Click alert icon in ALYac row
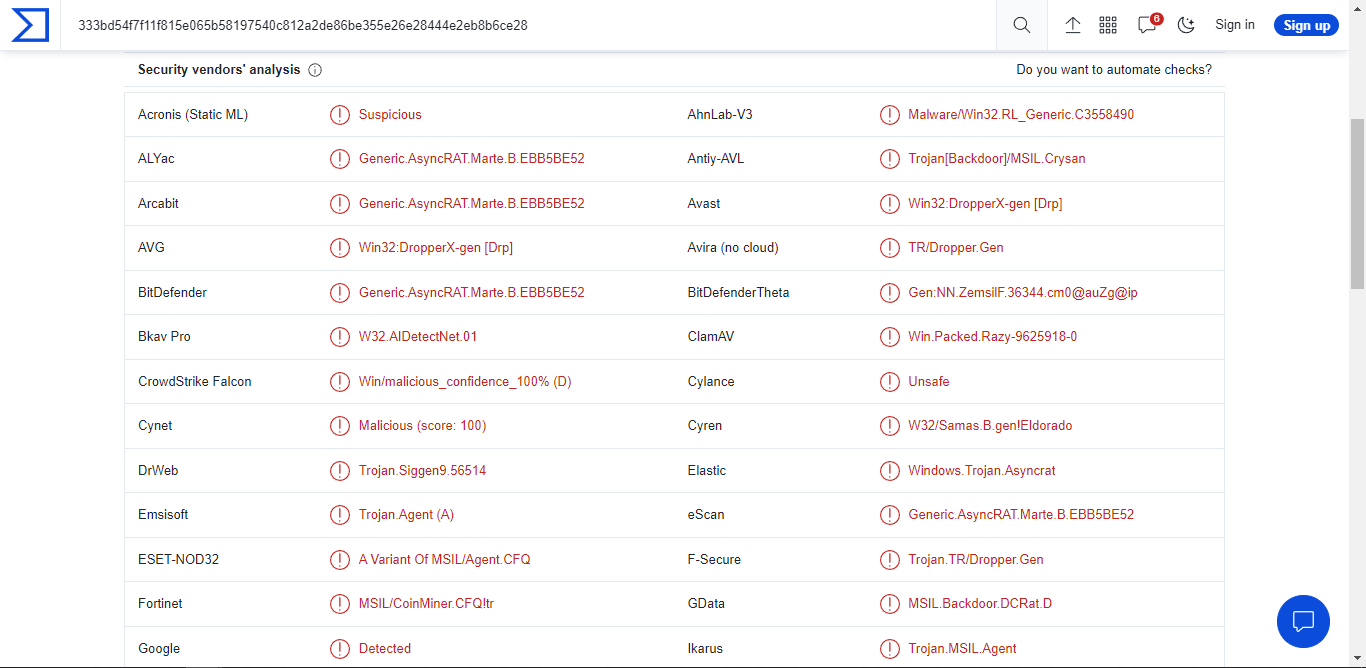This screenshot has height=668, width=1366. pos(340,159)
